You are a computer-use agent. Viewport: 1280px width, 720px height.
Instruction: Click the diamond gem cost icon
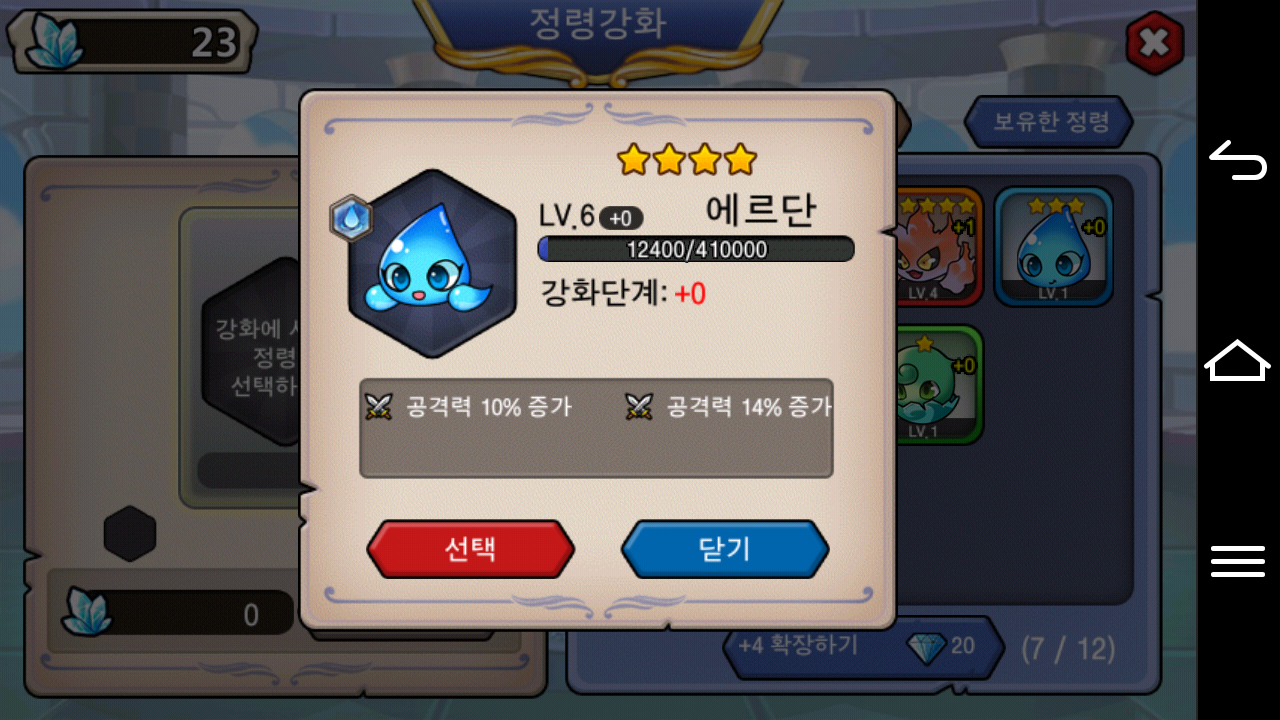coord(926,647)
